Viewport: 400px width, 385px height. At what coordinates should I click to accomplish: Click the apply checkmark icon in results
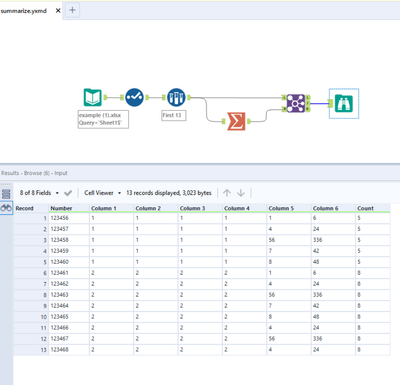[68, 193]
